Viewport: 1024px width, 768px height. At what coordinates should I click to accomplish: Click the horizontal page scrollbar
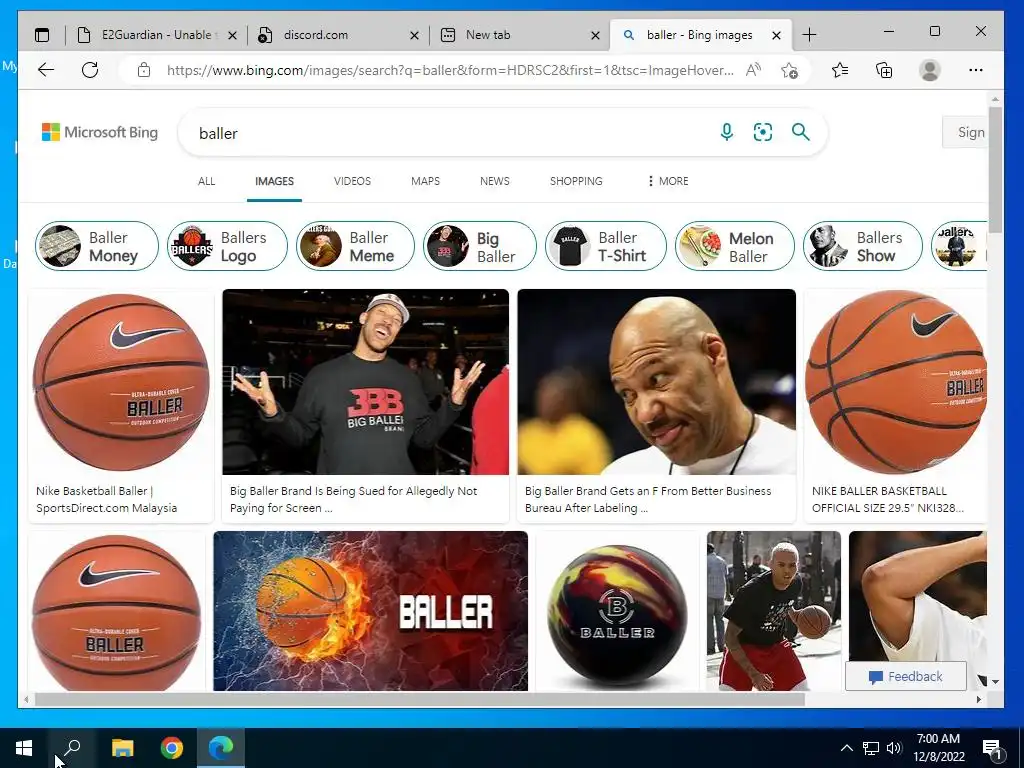[419, 699]
